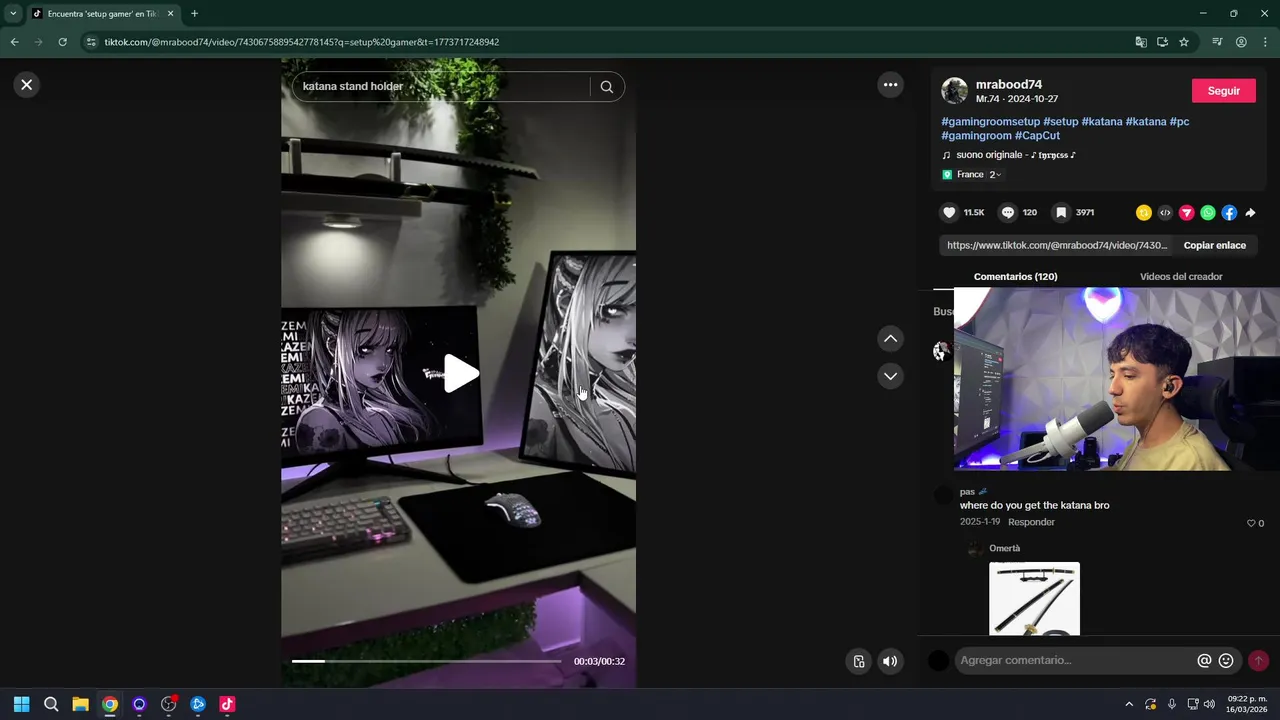Show hidden system tray icons
Screen dimensions: 1280x720
[x=1129, y=704]
